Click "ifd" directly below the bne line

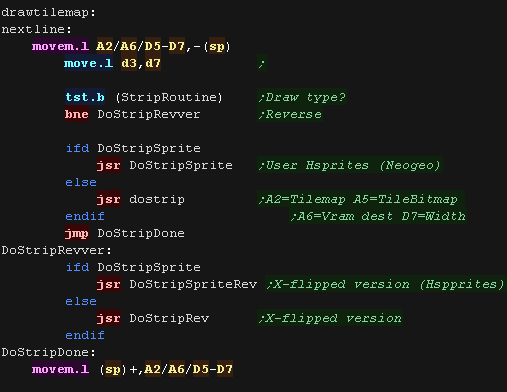tap(77, 148)
